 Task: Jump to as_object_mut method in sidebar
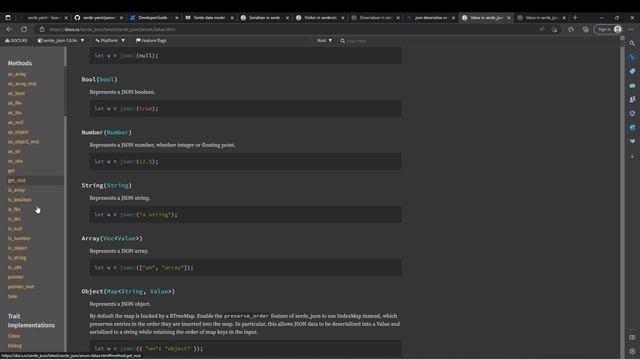click(x=24, y=142)
